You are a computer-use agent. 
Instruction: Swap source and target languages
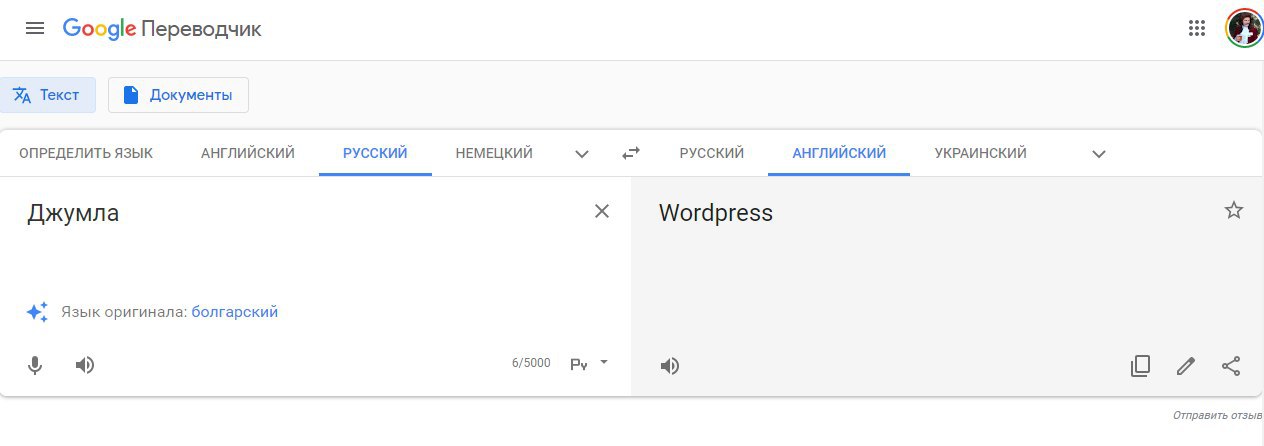point(631,153)
